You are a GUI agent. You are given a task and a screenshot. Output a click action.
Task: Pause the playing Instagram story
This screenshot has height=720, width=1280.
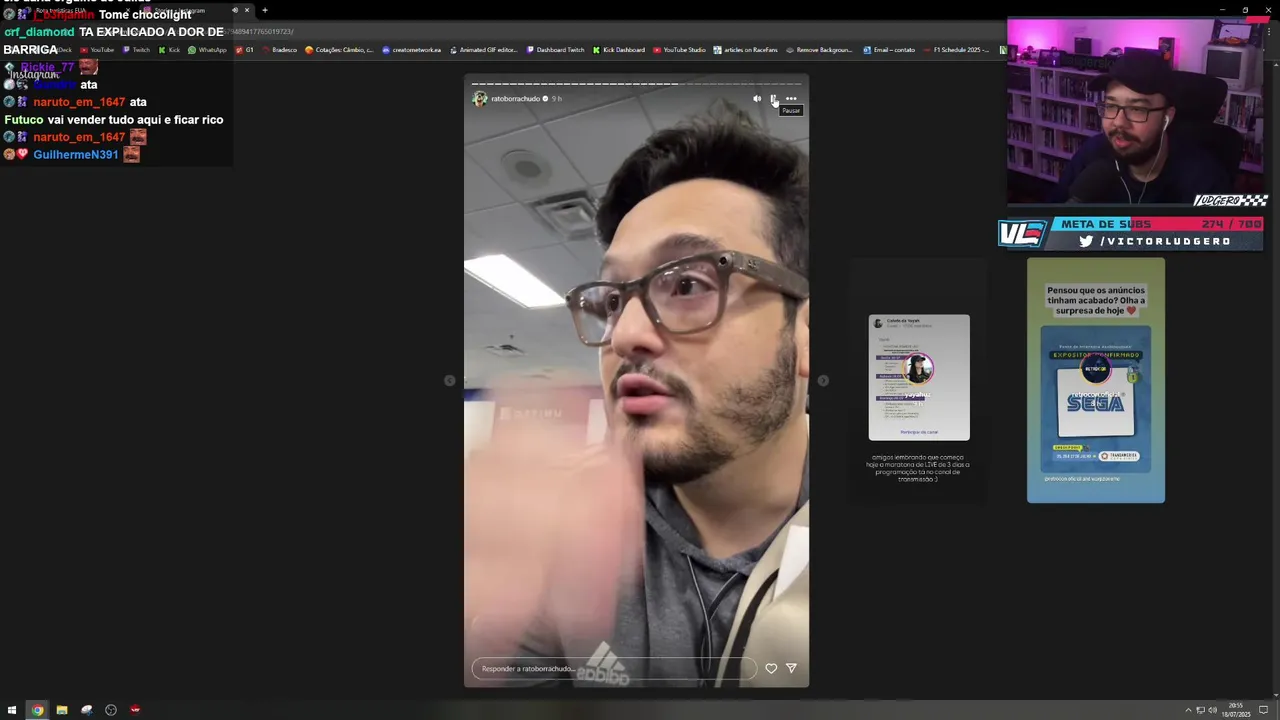pyautogui.click(x=773, y=98)
